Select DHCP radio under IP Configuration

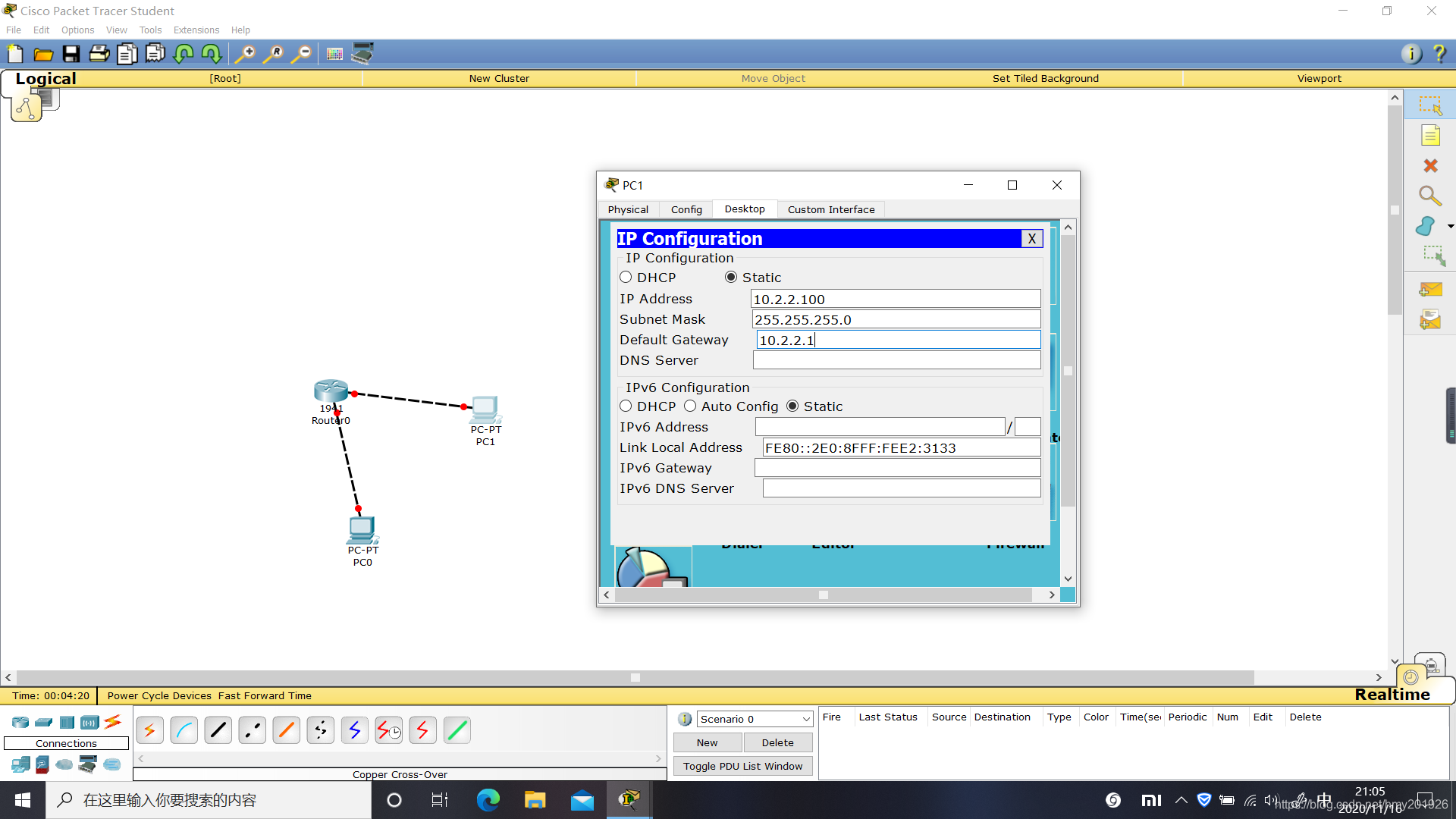(626, 278)
